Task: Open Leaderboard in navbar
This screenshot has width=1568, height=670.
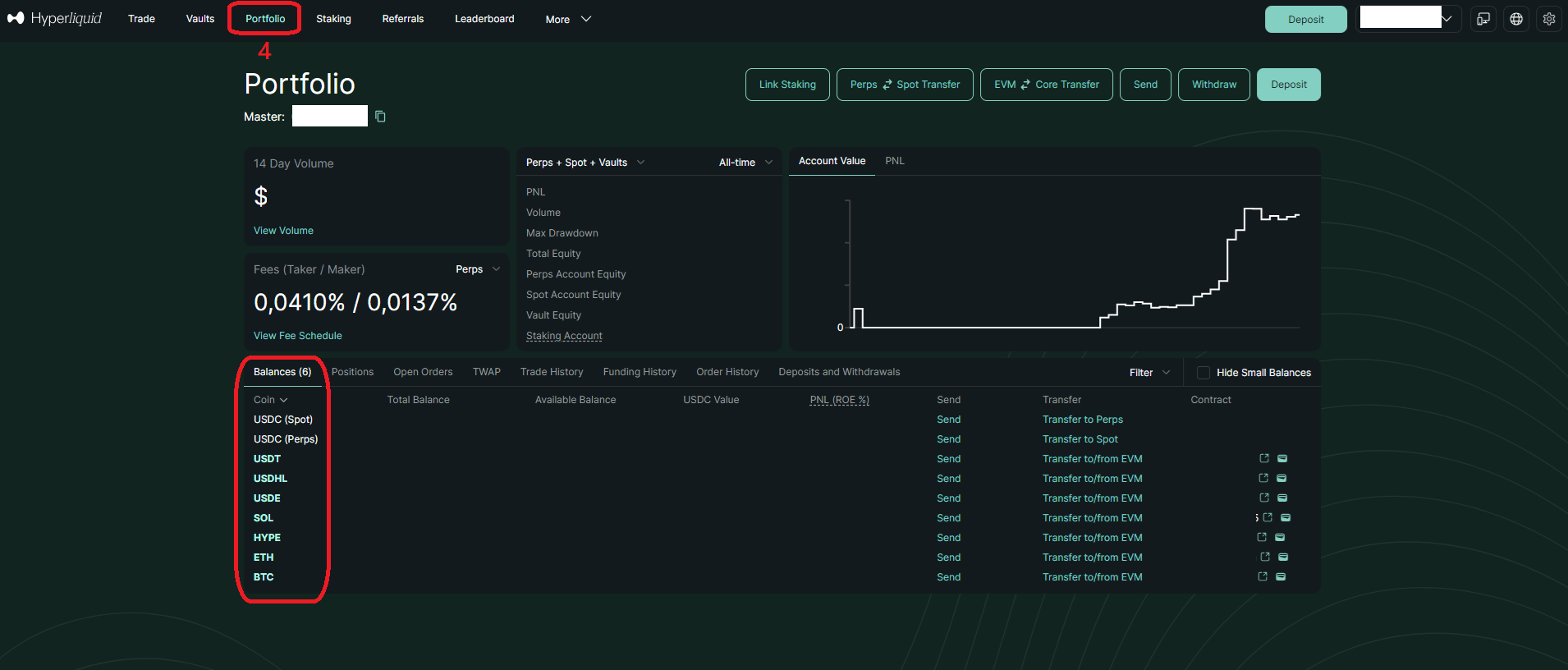Action: (x=484, y=19)
